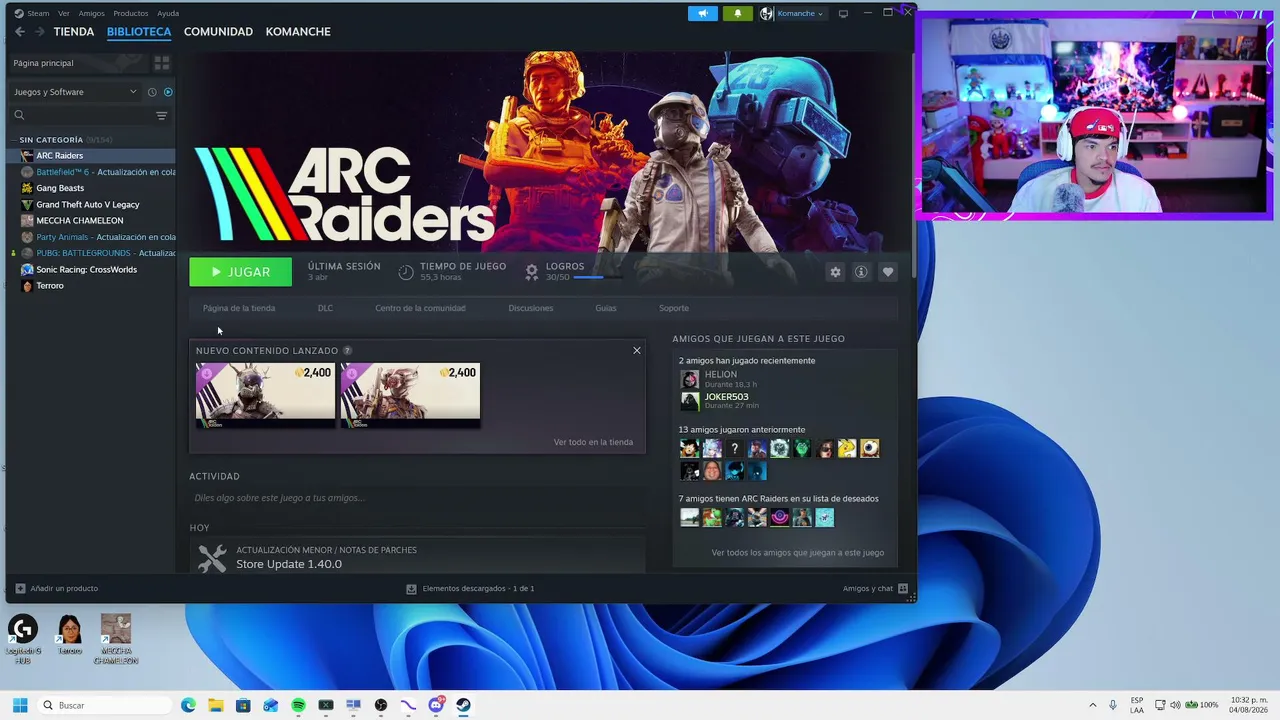1280x720 pixels.
Task: Open Store Update 1.40.0 patch notes
Action: pyautogui.click(x=289, y=564)
